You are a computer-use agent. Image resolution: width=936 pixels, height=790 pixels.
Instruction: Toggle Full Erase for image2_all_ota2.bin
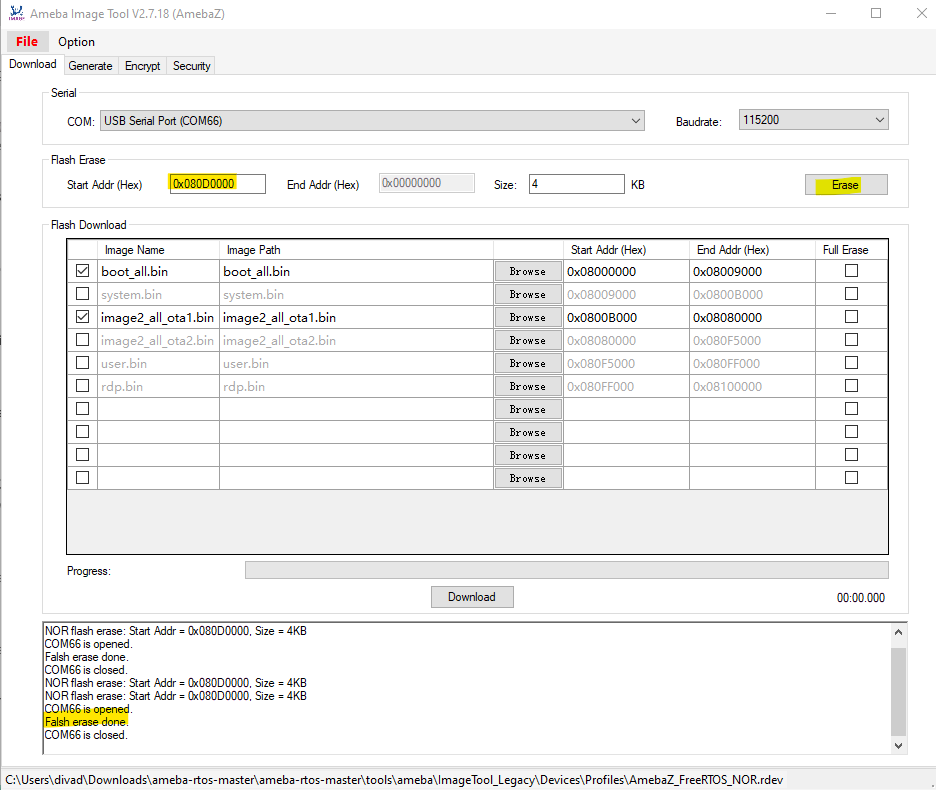coord(851,340)
